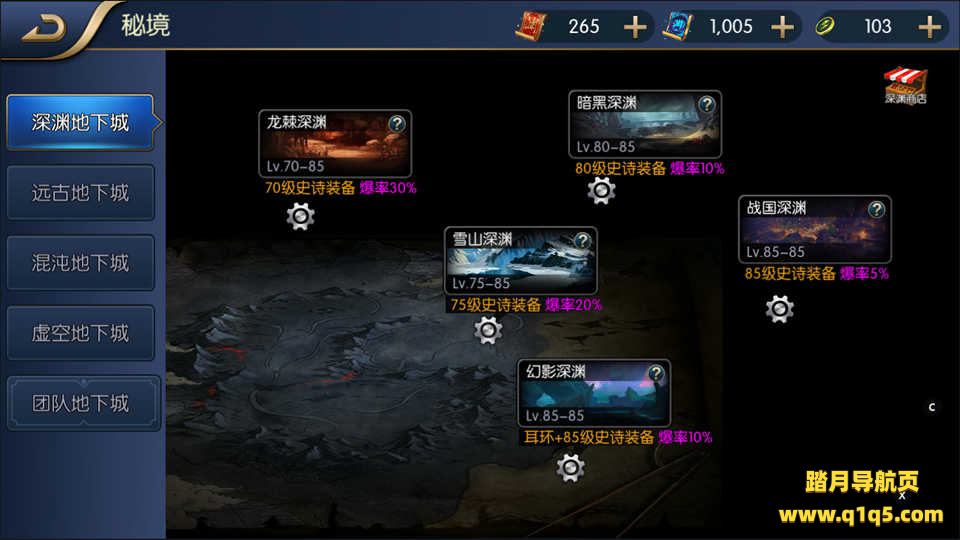
Task: Open settings gear under 雪山深渊
Action: (488, 330)
